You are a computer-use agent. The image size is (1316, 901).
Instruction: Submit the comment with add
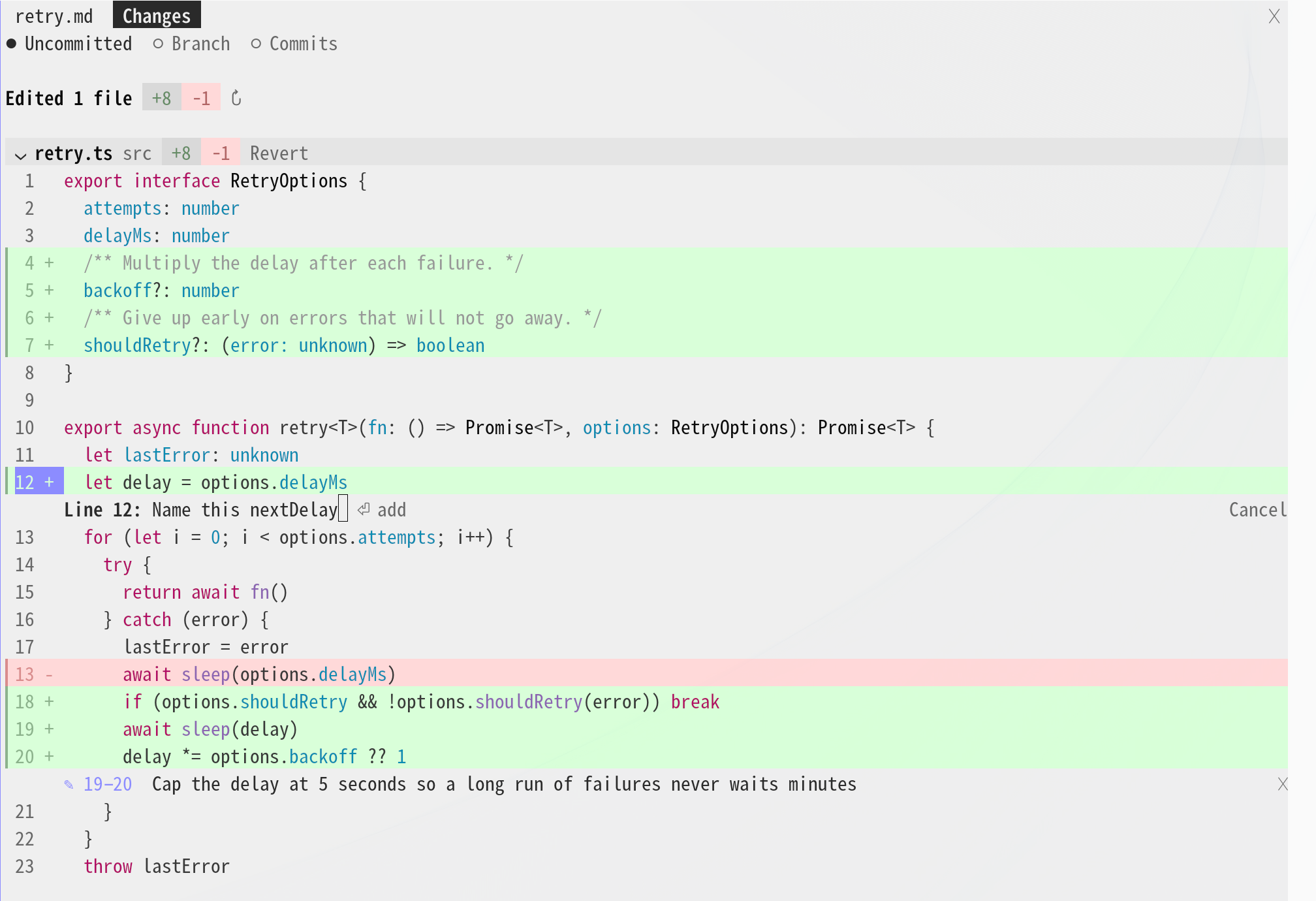392,510
